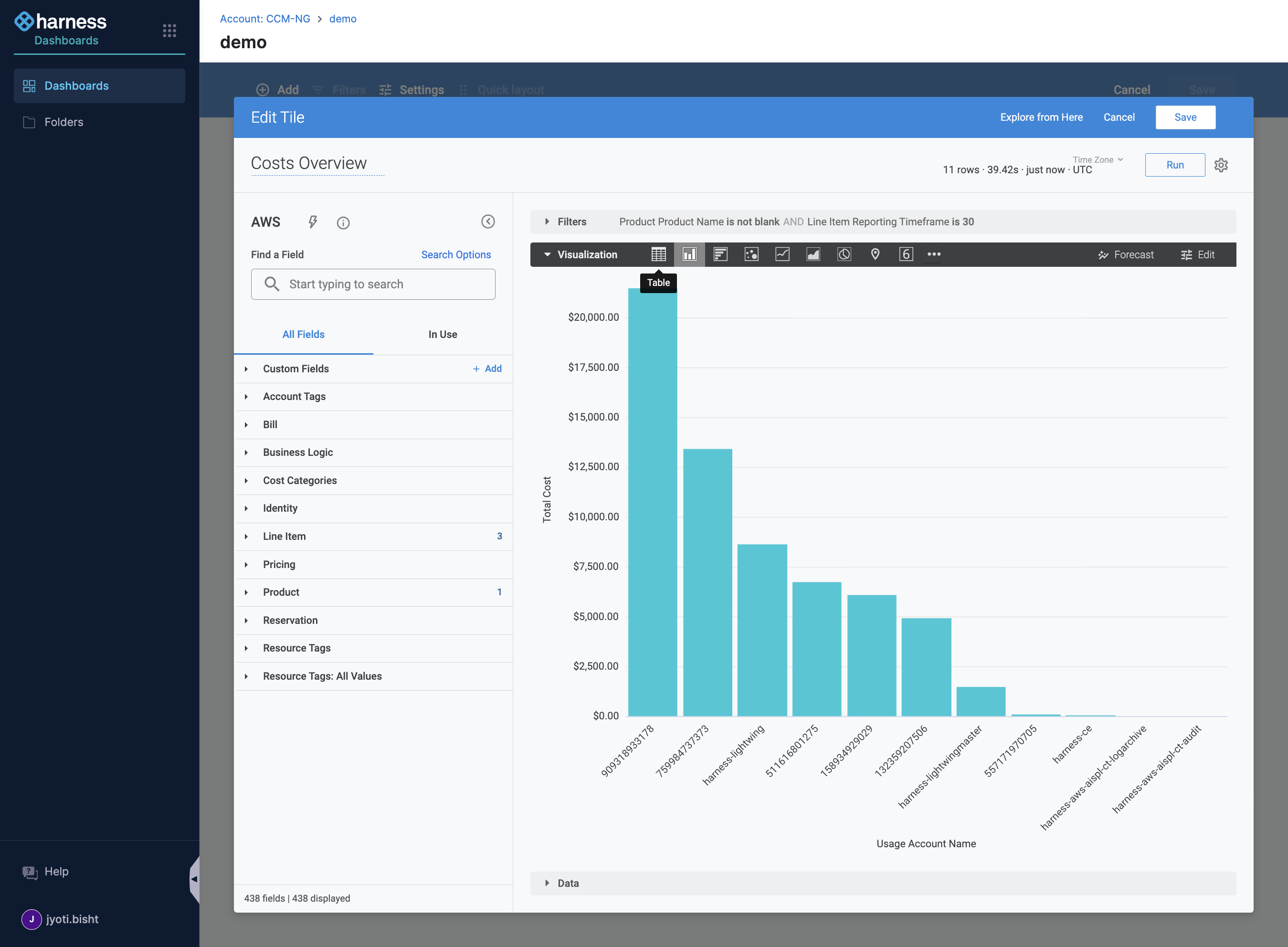Image resolution: width=1288 pixels, height=947 pixels.
Task: Select the Scatterplot visualization icon
Action: [751, 254]
